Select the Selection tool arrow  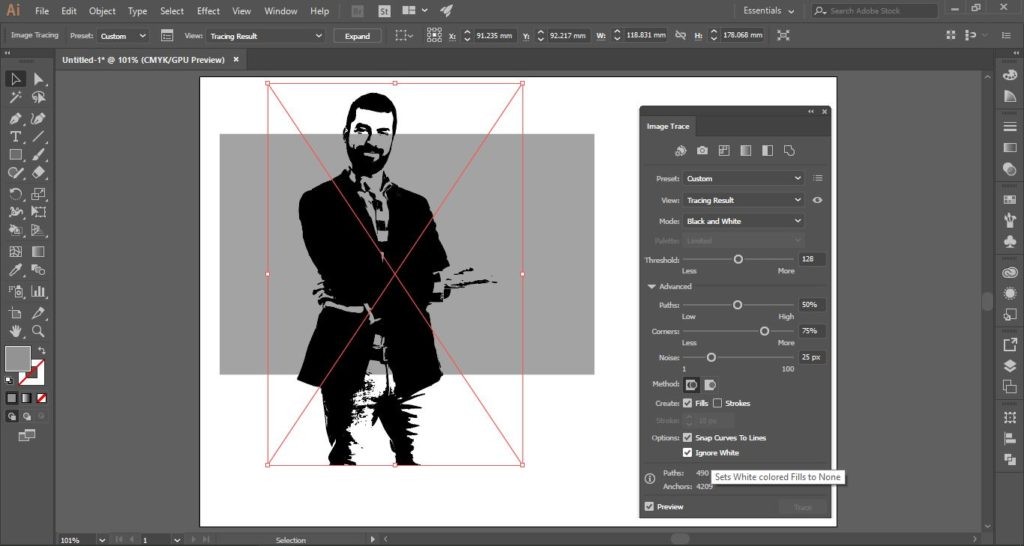[x=15, y=79]
